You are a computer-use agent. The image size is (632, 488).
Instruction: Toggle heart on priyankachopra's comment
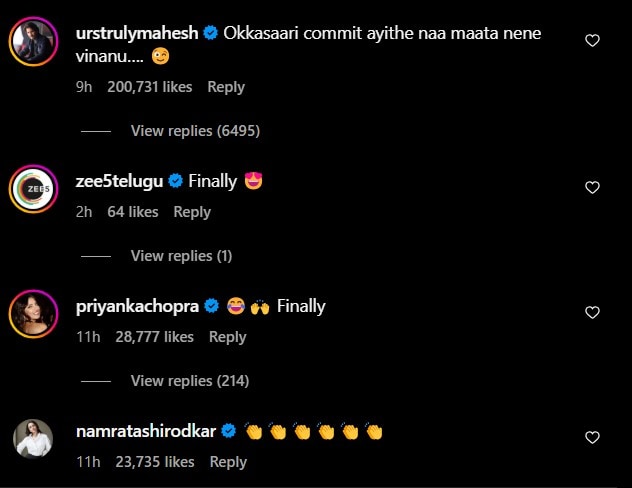[x=592, y=313]
